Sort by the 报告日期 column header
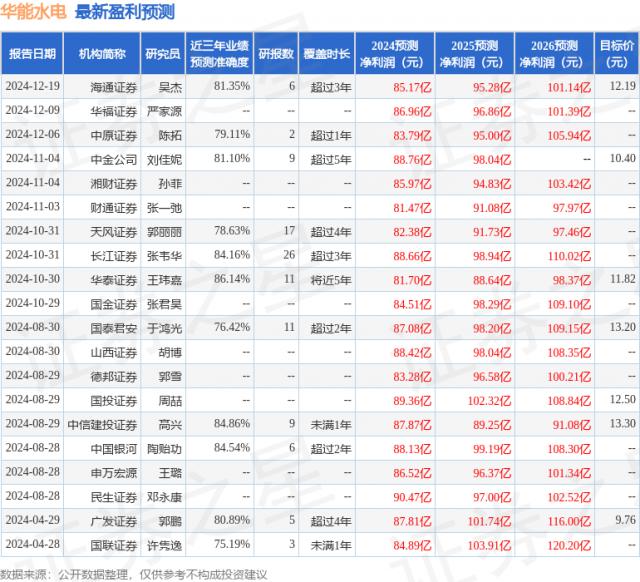 click(33, 53)
